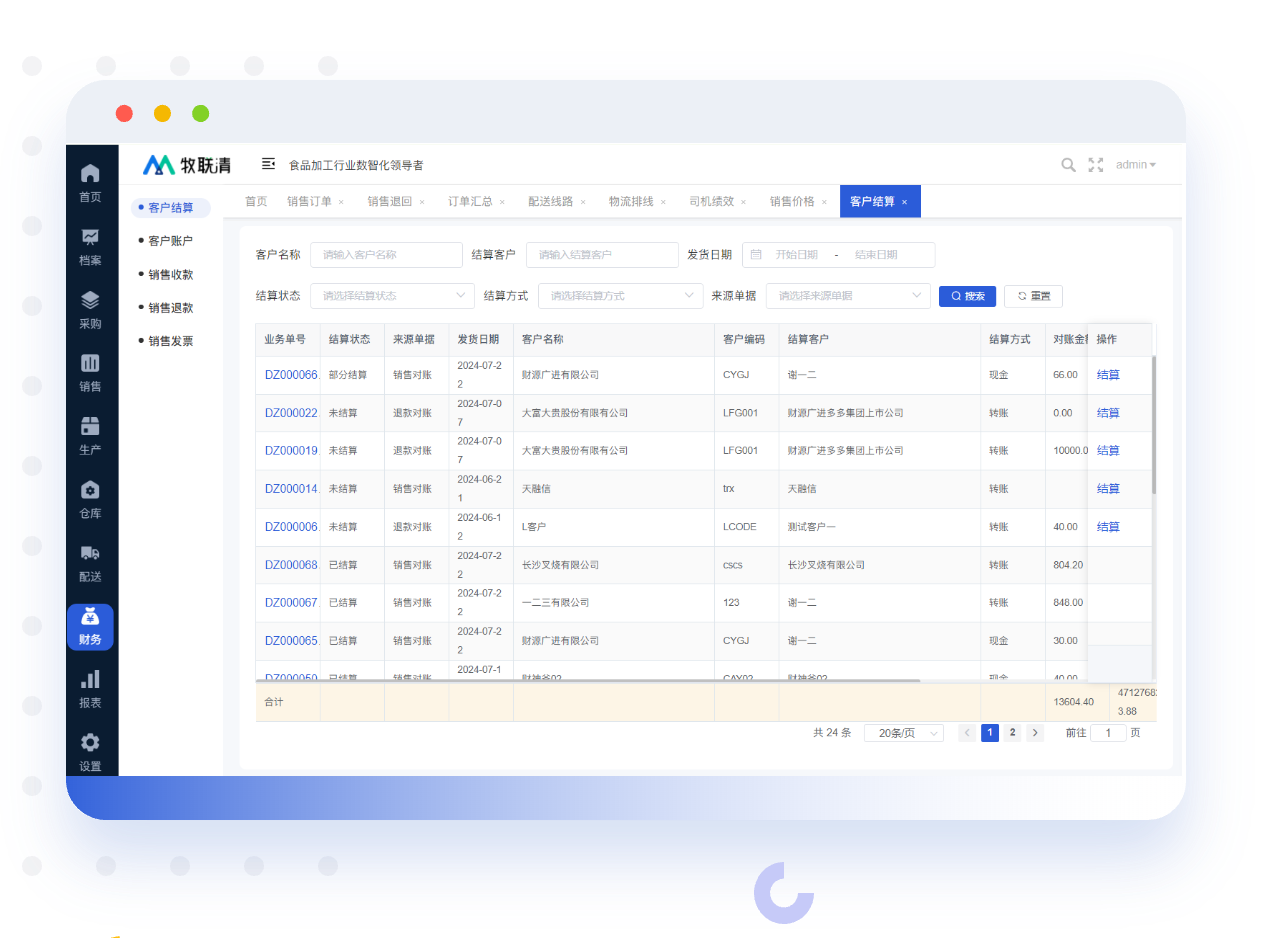Click the fullscreen toggle icon in header
The width and height of the screenshot is (1280, 938).
tap(1096, 165)
